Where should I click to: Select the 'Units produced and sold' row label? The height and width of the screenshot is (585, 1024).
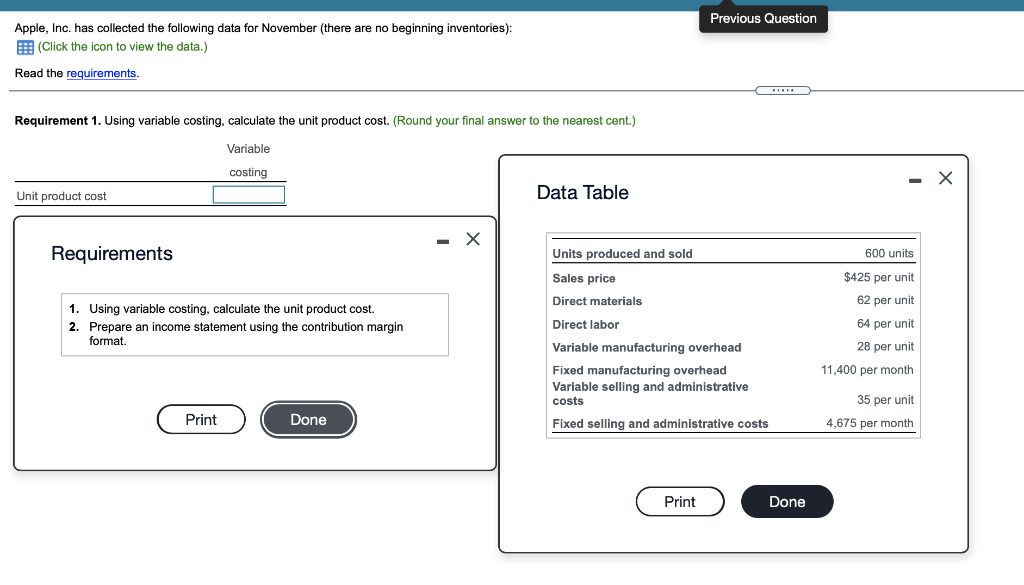[x=622, y=254]
